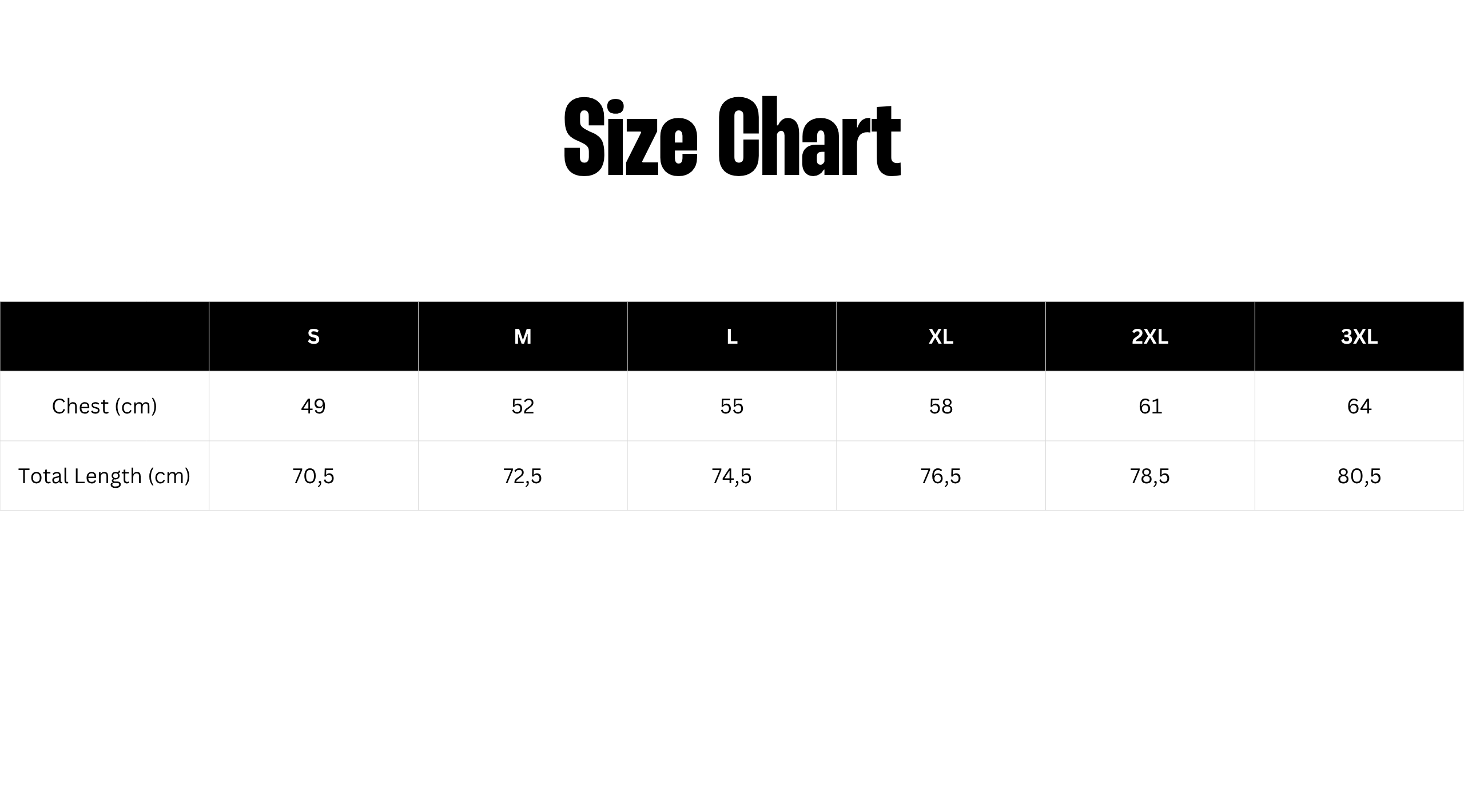Click the Chest (cm) row label

[x=105, y=407]
